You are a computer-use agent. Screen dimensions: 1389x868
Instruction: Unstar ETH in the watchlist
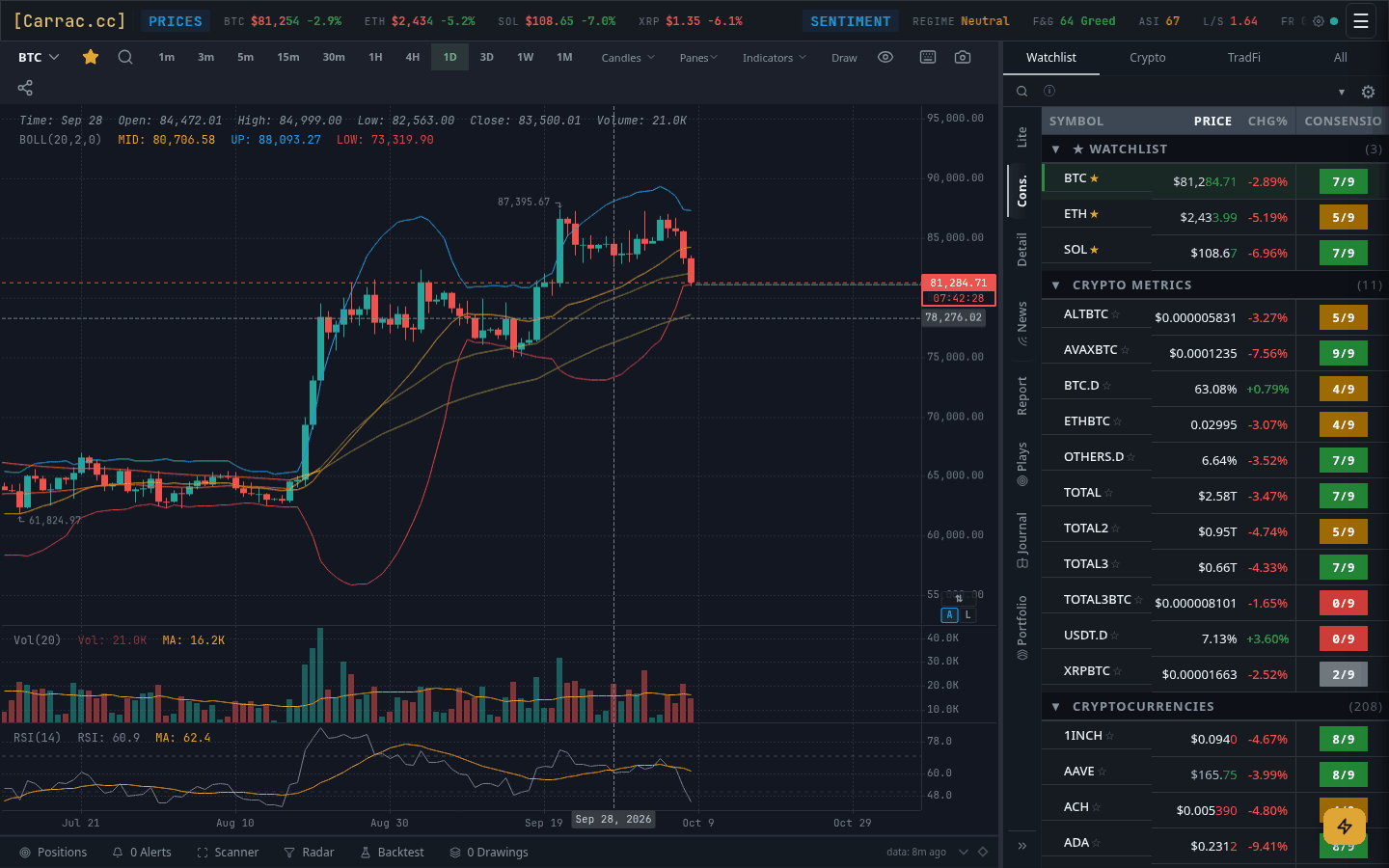coord(1095,214)
